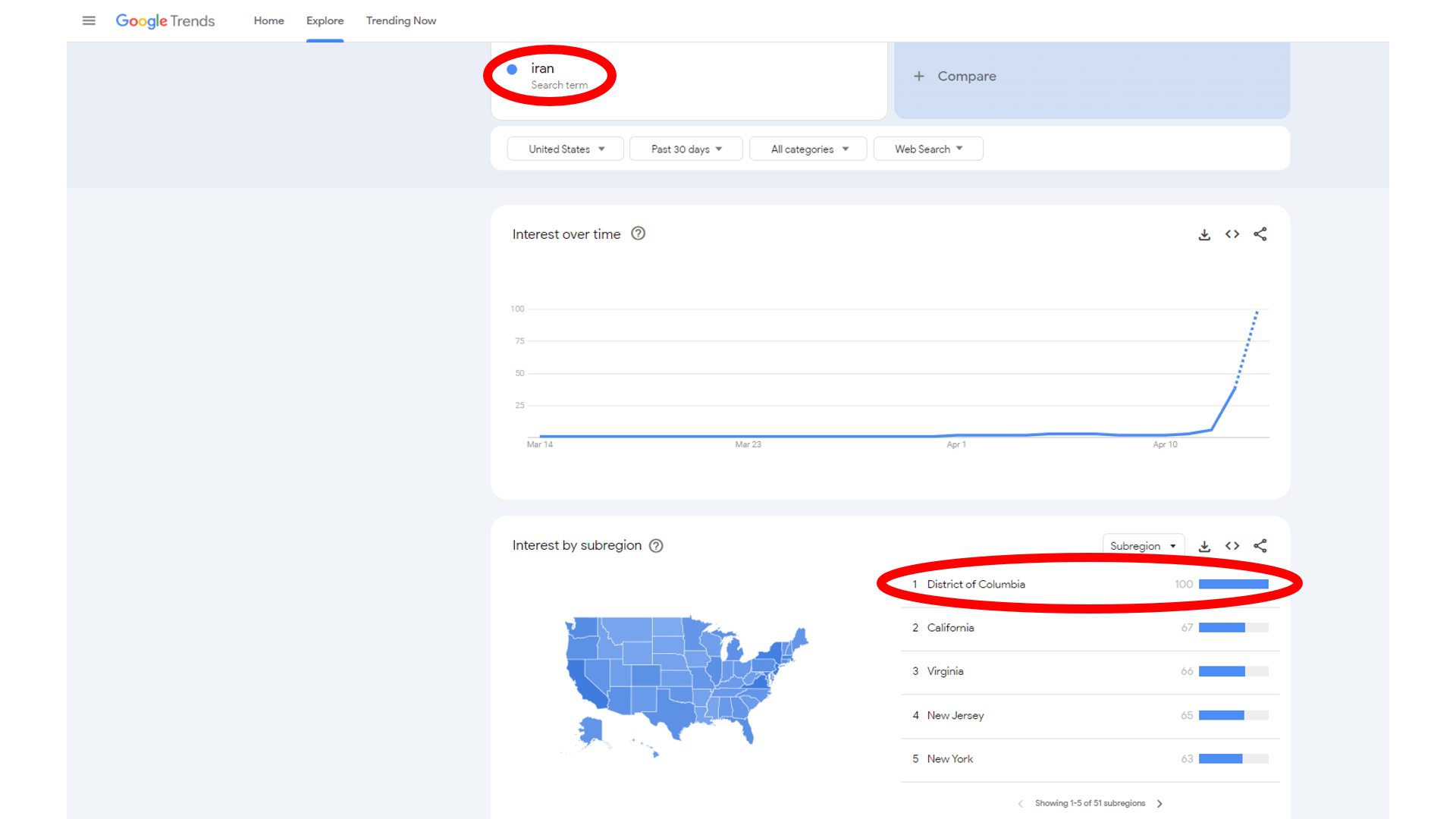Image resolution: width=1456 pixels, height=819 pixels.
Task: Open embed code for Interest over time
Action: click(x=1232, y=234)
